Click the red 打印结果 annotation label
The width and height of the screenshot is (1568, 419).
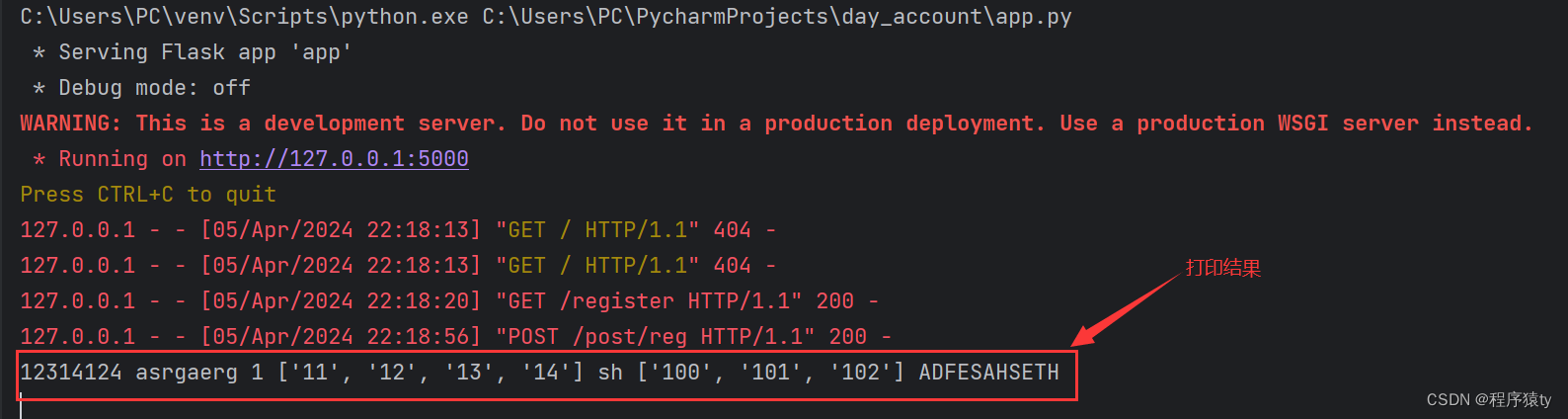click(1223, 268)
